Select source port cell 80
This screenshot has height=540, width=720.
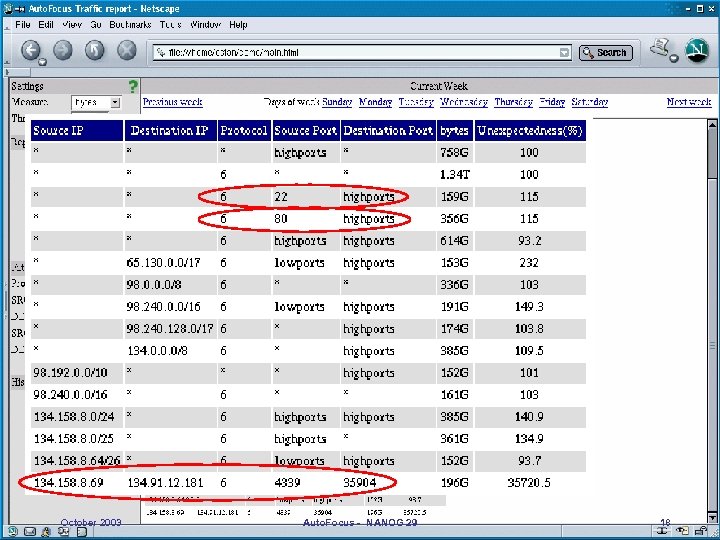(281, 219)
